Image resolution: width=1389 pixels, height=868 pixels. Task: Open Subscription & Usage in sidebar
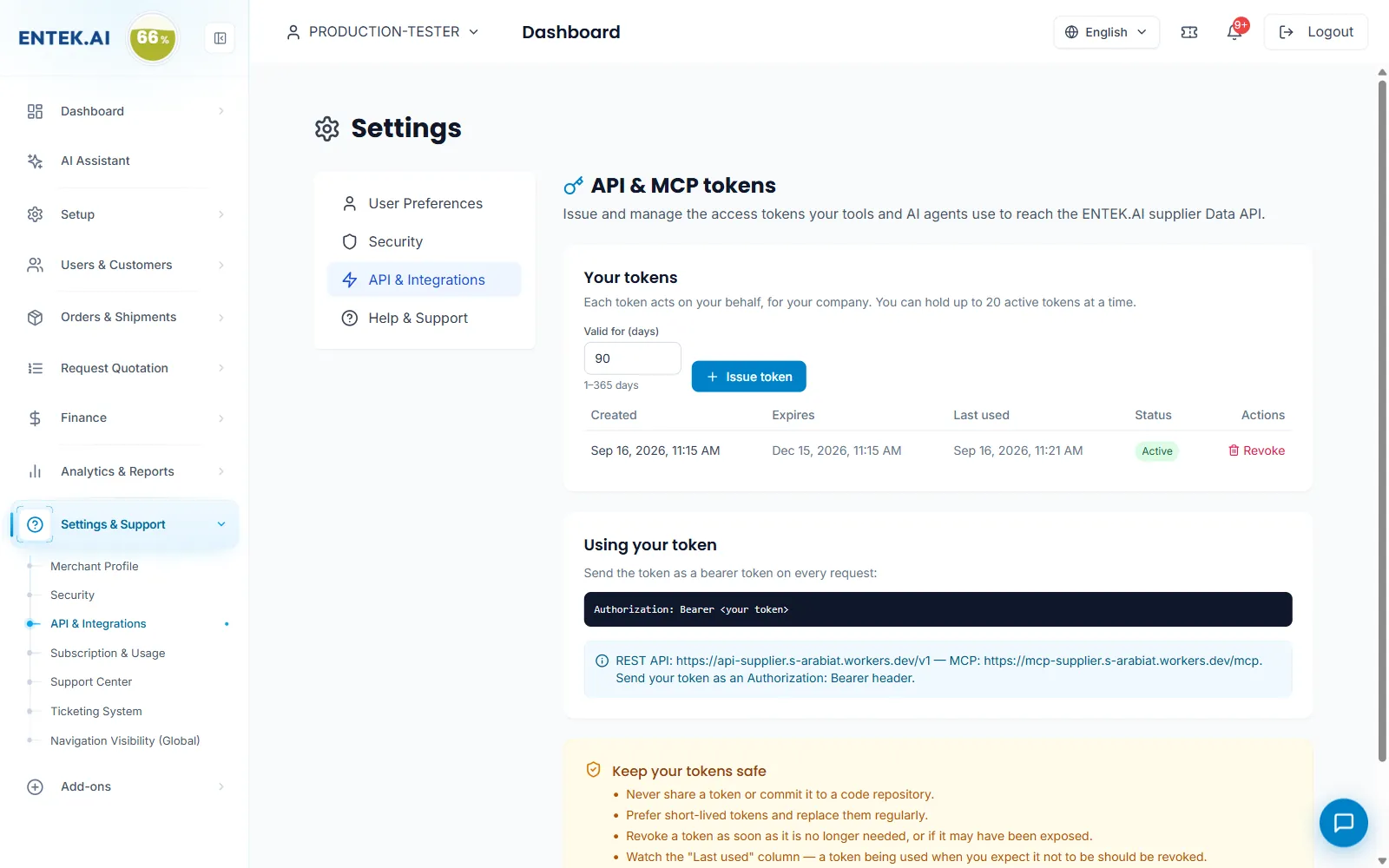(x=108, y=653)
